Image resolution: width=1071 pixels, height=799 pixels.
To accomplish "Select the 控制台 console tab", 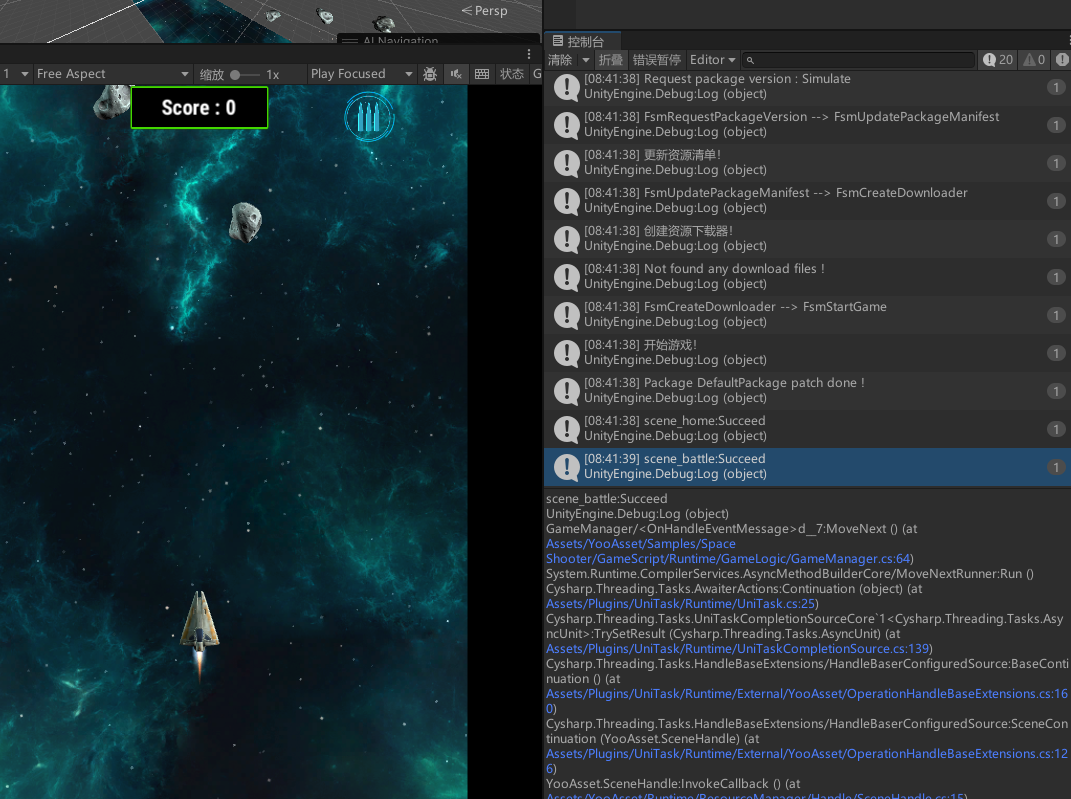I will pos(581,41).
